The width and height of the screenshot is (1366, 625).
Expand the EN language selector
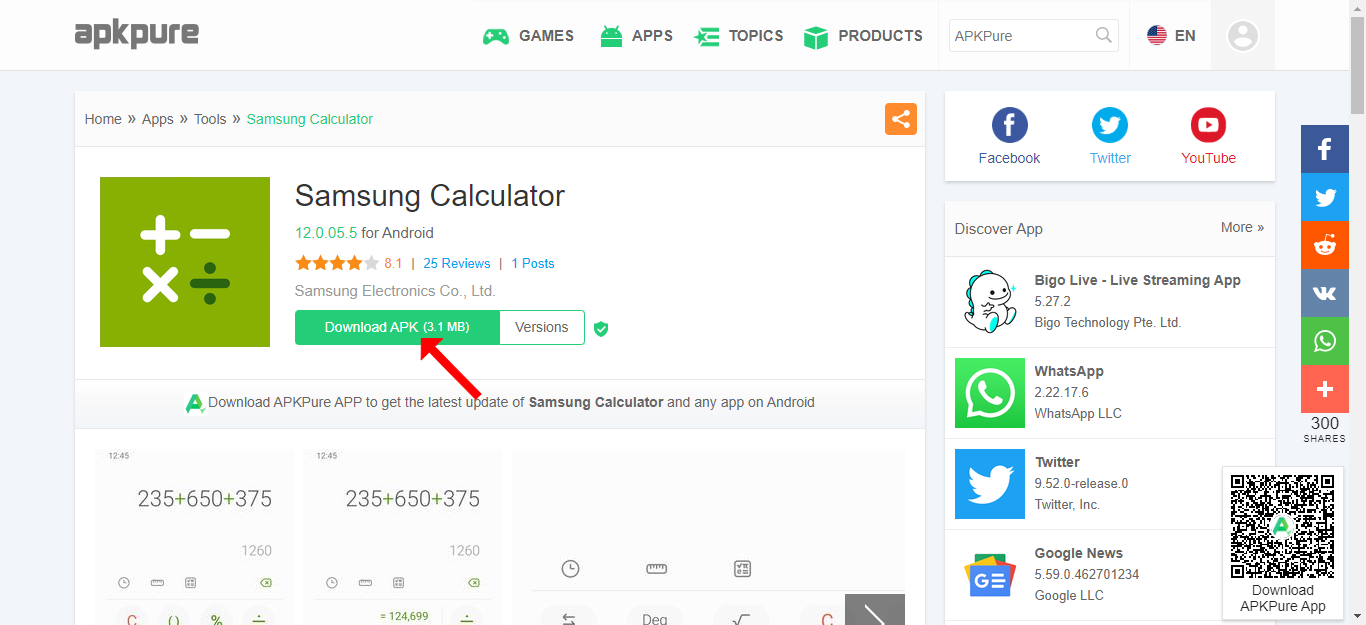[x=1171, y=35]
